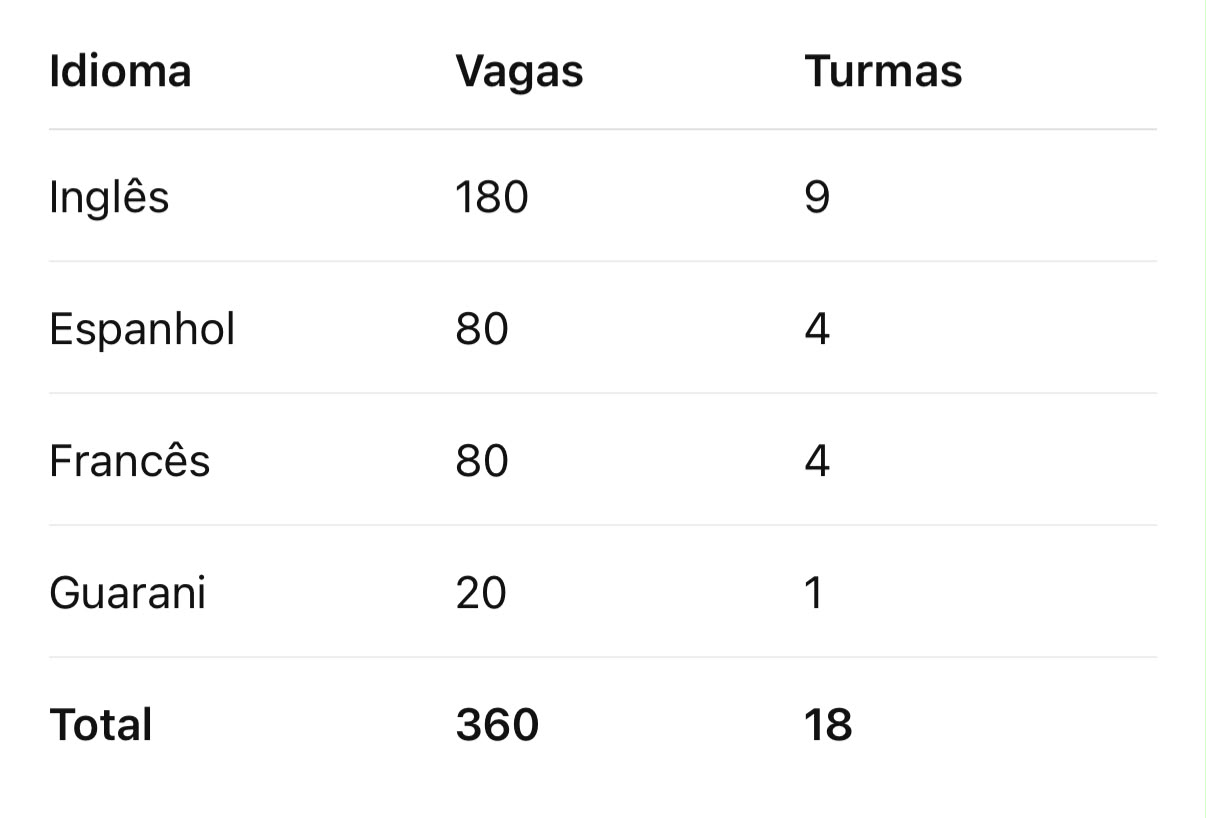This screenshot has height=818, width=1206.
Task: Select the Total row label
Action: click(x=101, y=725)
